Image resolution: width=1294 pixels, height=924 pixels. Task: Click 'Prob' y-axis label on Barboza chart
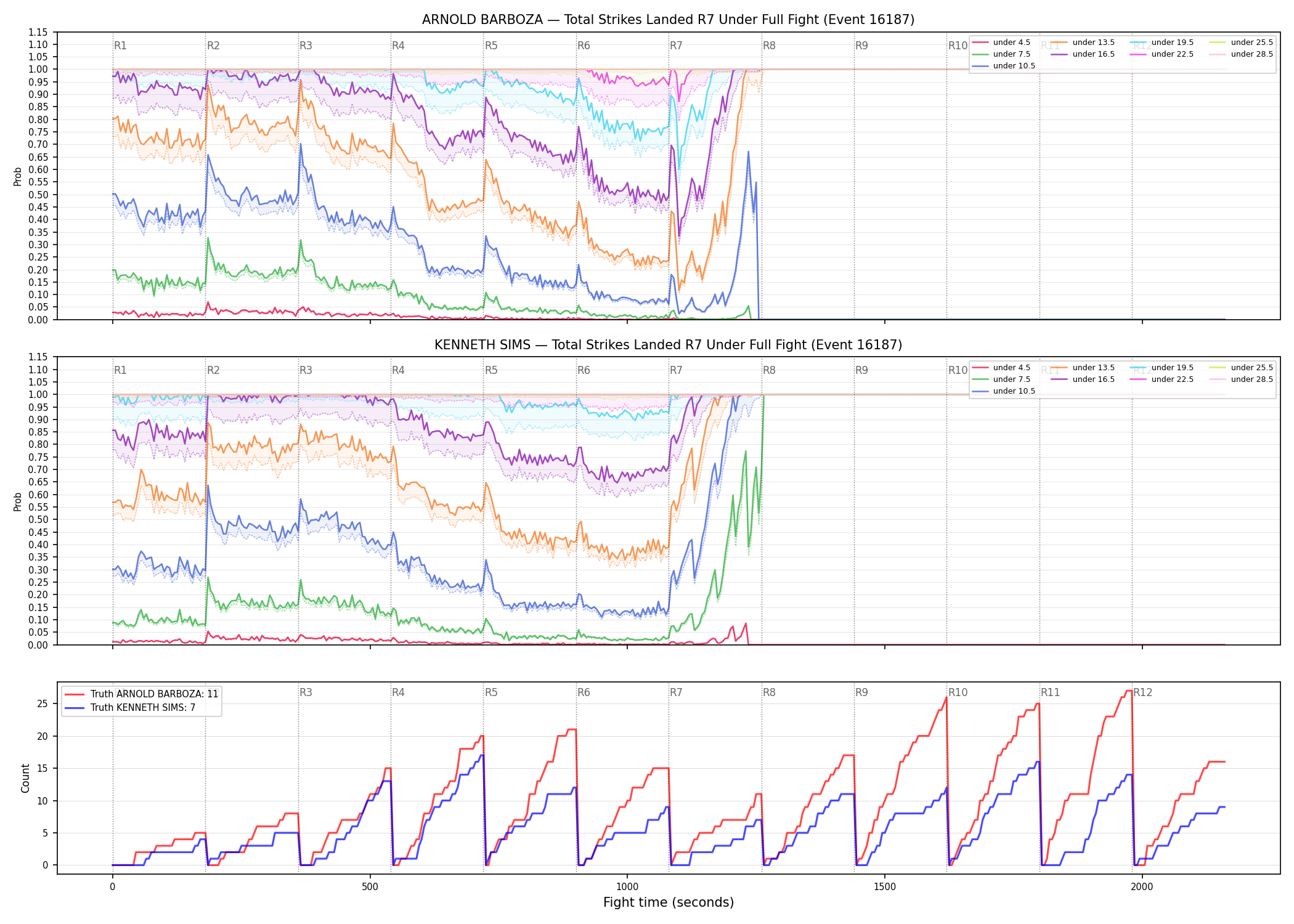[x=18, y=176]
